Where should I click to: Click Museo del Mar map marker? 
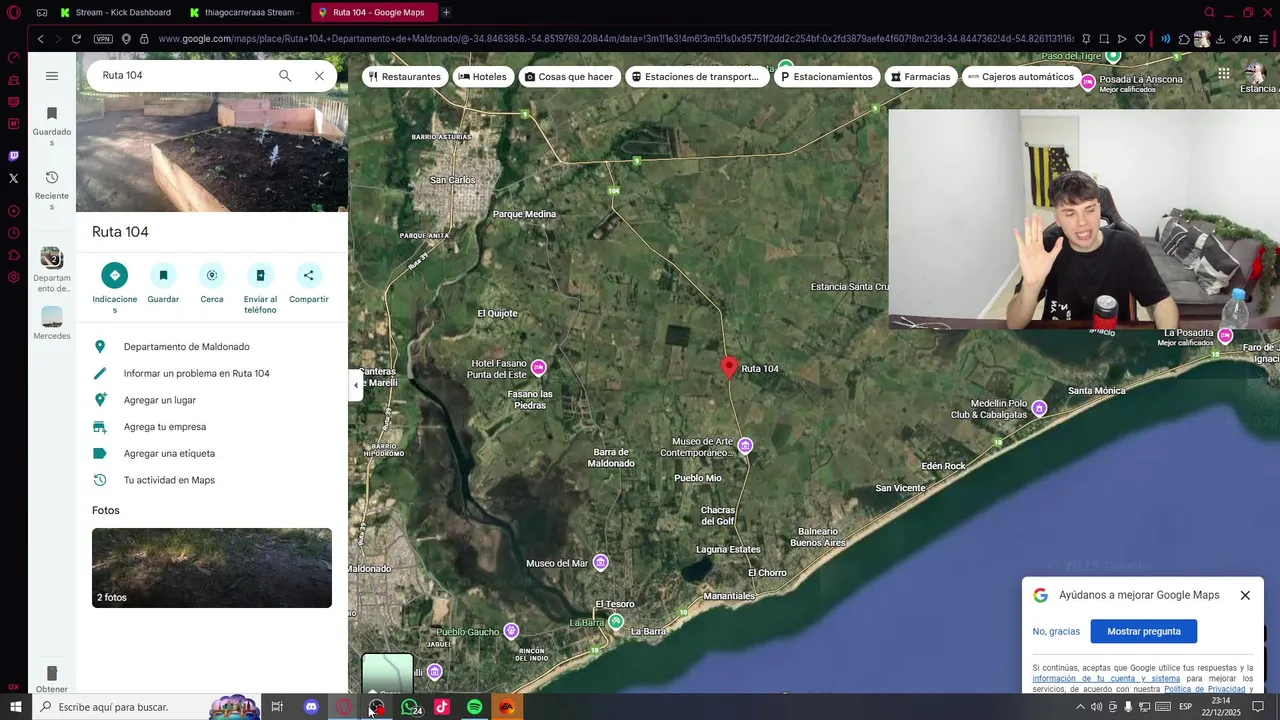[600, 563]
